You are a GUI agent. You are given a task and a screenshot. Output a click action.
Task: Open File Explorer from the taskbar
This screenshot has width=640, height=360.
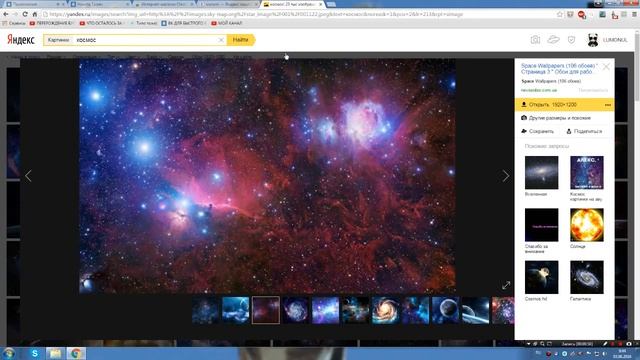(55, 353)
